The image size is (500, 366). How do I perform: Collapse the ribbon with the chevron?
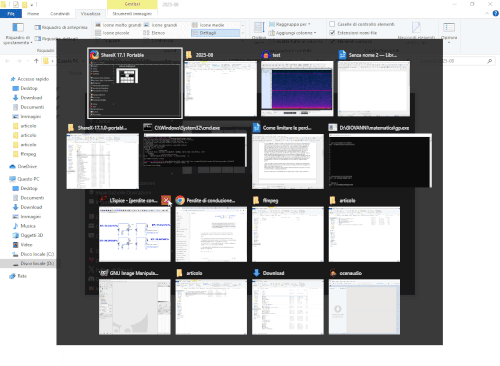pos(487,13)
